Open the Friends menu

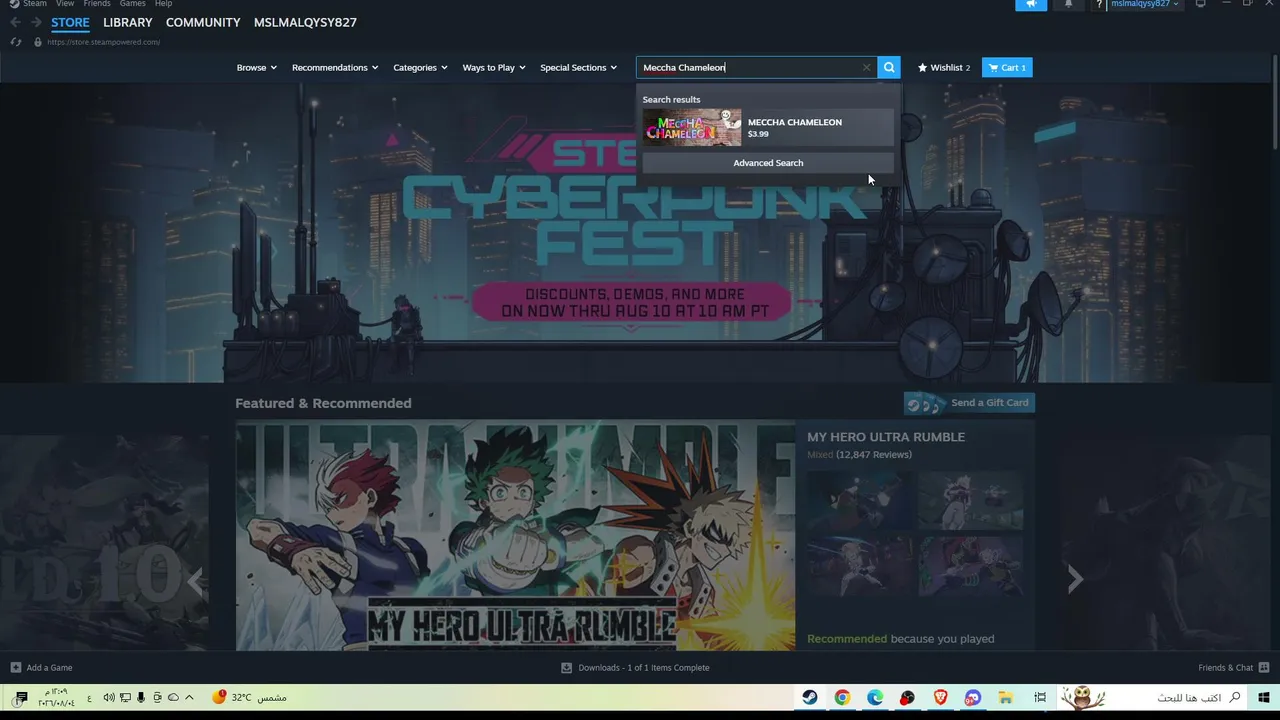(x=97, y=4)
